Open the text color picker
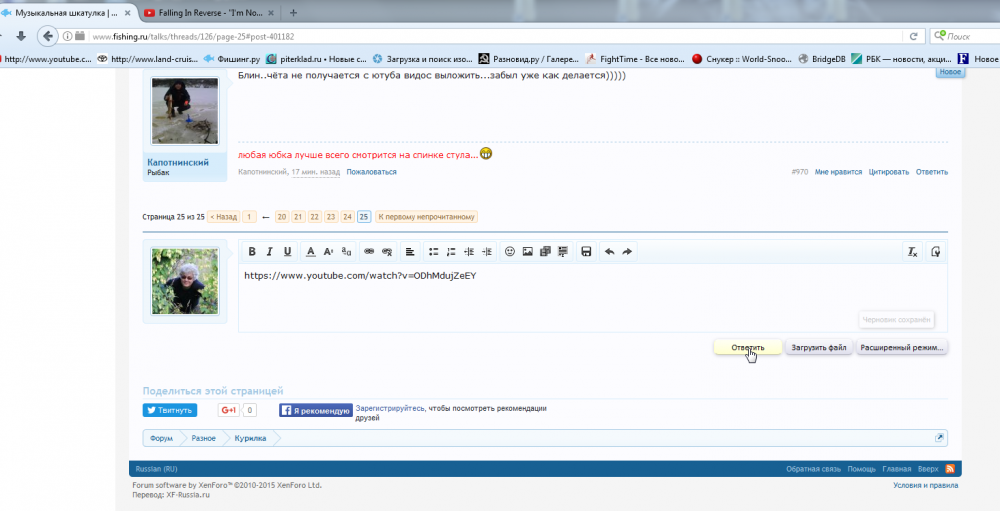Screen dimensions: 1000x511 [311, 251]
